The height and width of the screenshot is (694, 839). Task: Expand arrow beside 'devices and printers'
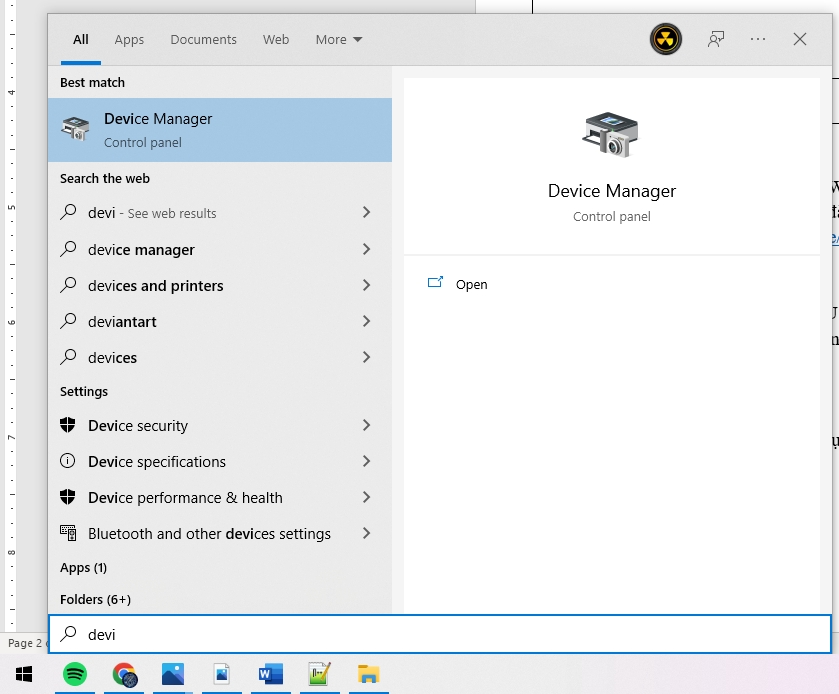click(366, 285)
